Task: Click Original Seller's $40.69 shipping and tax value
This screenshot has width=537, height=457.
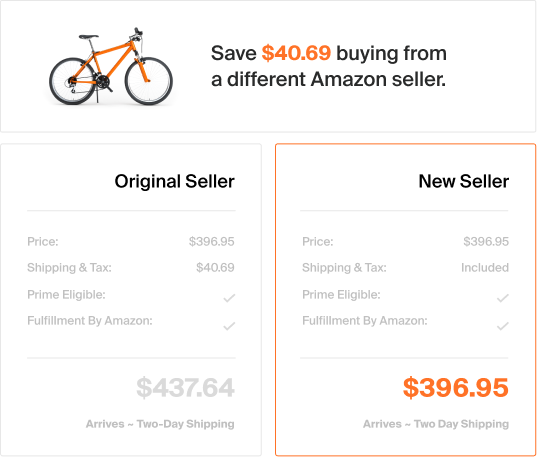Action: [x=215, y=268]
